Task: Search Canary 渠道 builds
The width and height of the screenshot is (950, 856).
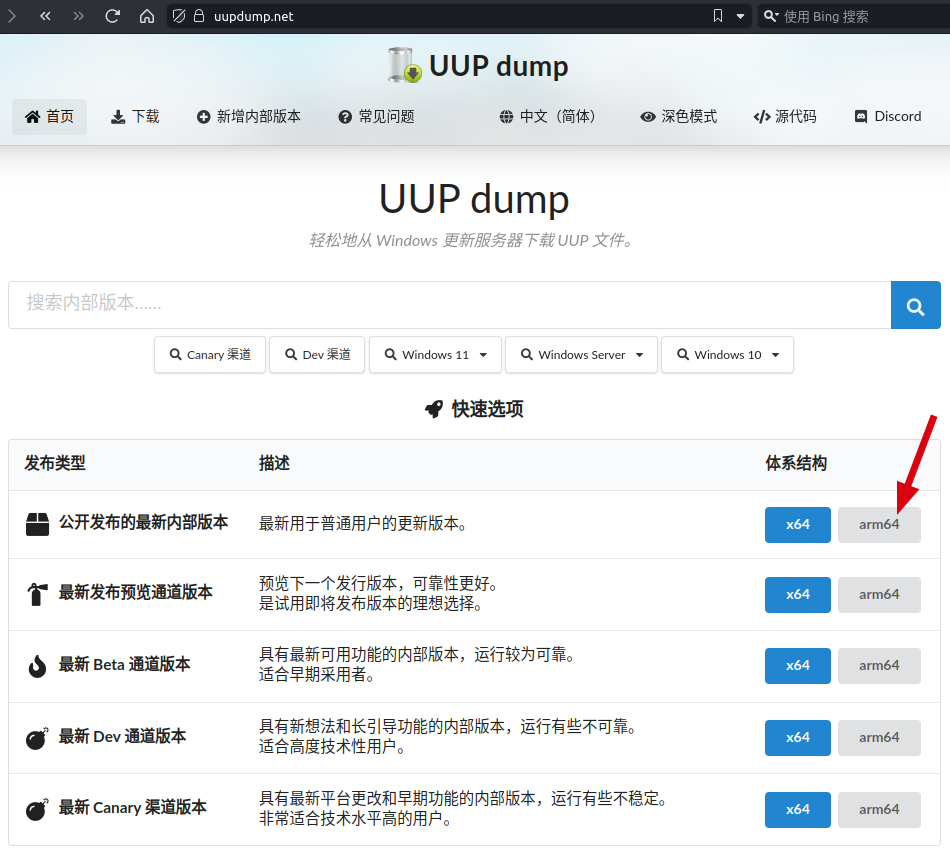Action: click(x=210, y=354)
